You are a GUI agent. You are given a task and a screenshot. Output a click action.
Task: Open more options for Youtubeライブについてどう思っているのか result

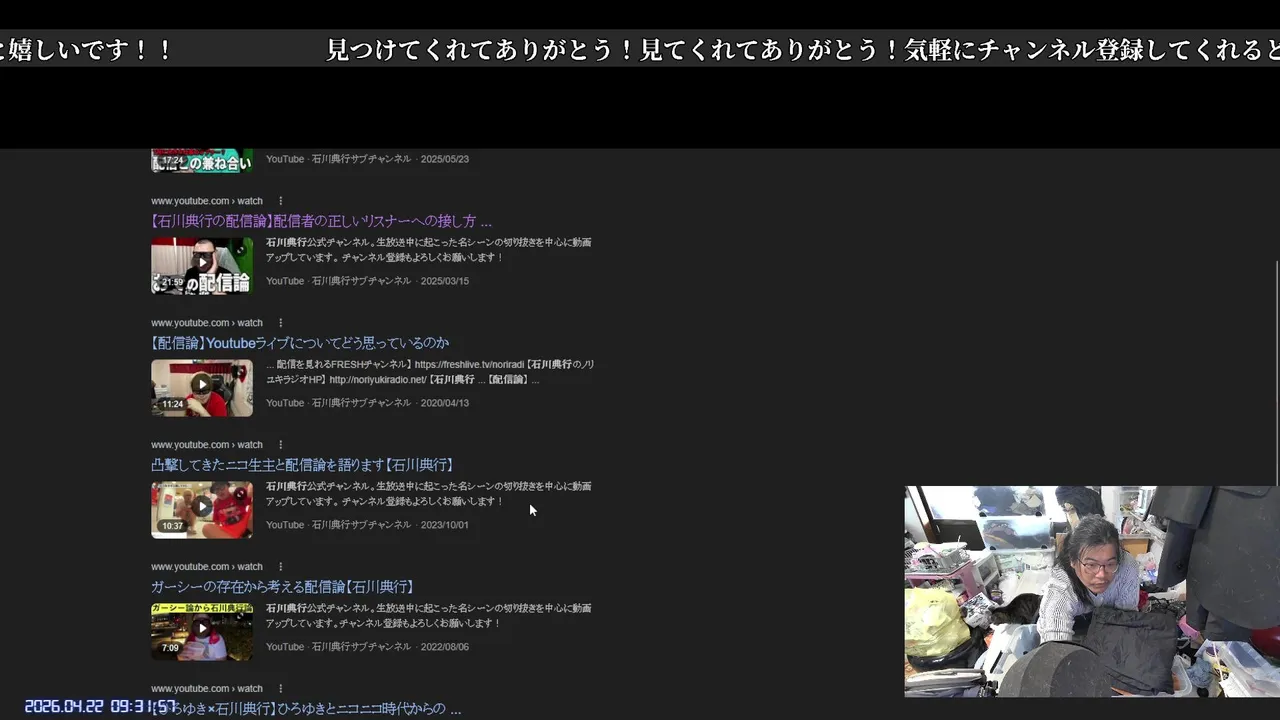click(x=281, y=323)
